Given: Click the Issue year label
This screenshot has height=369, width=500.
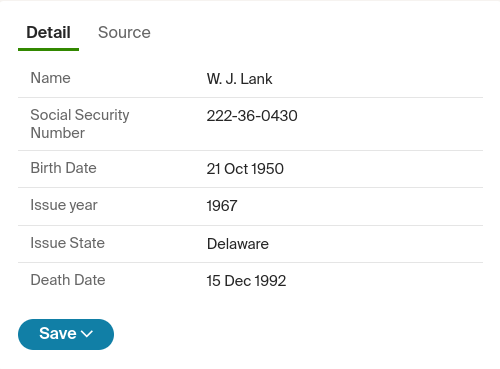Looking at the screenshot, I should tap(64, 205).
